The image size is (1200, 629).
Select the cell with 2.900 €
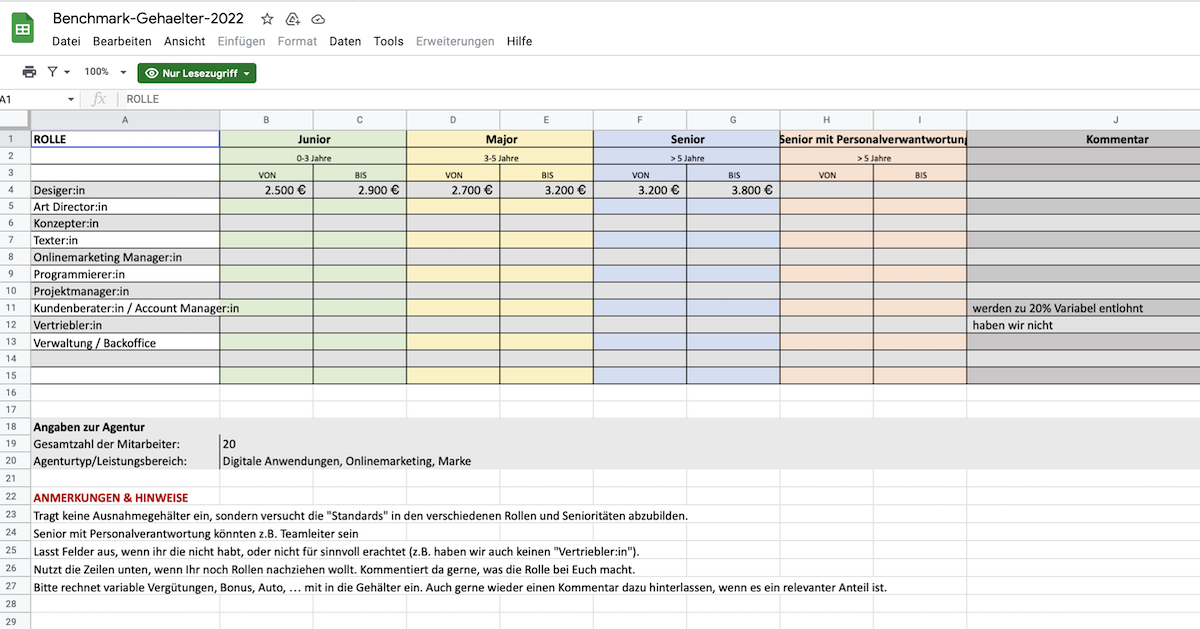coord(360,190)
